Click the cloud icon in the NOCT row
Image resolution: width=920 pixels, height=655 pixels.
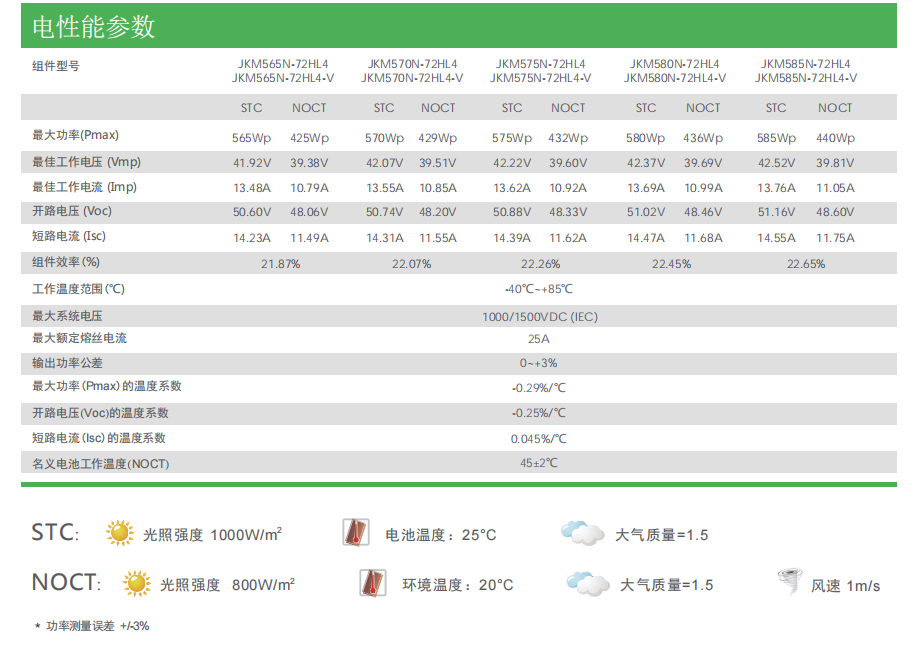click(588, 583)
